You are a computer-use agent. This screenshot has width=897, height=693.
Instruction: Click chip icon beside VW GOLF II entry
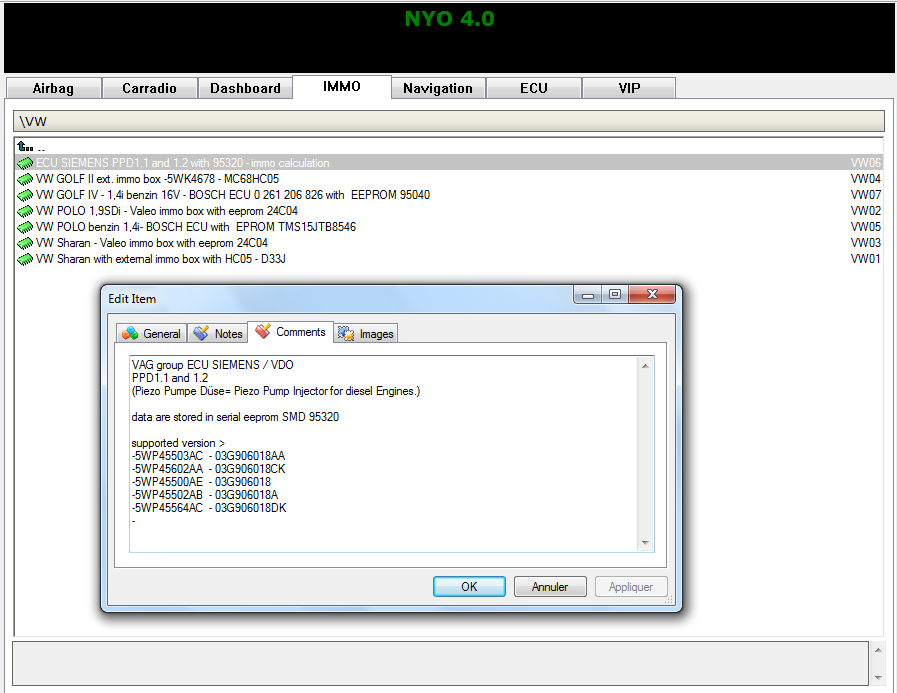[x=25, y=180]
